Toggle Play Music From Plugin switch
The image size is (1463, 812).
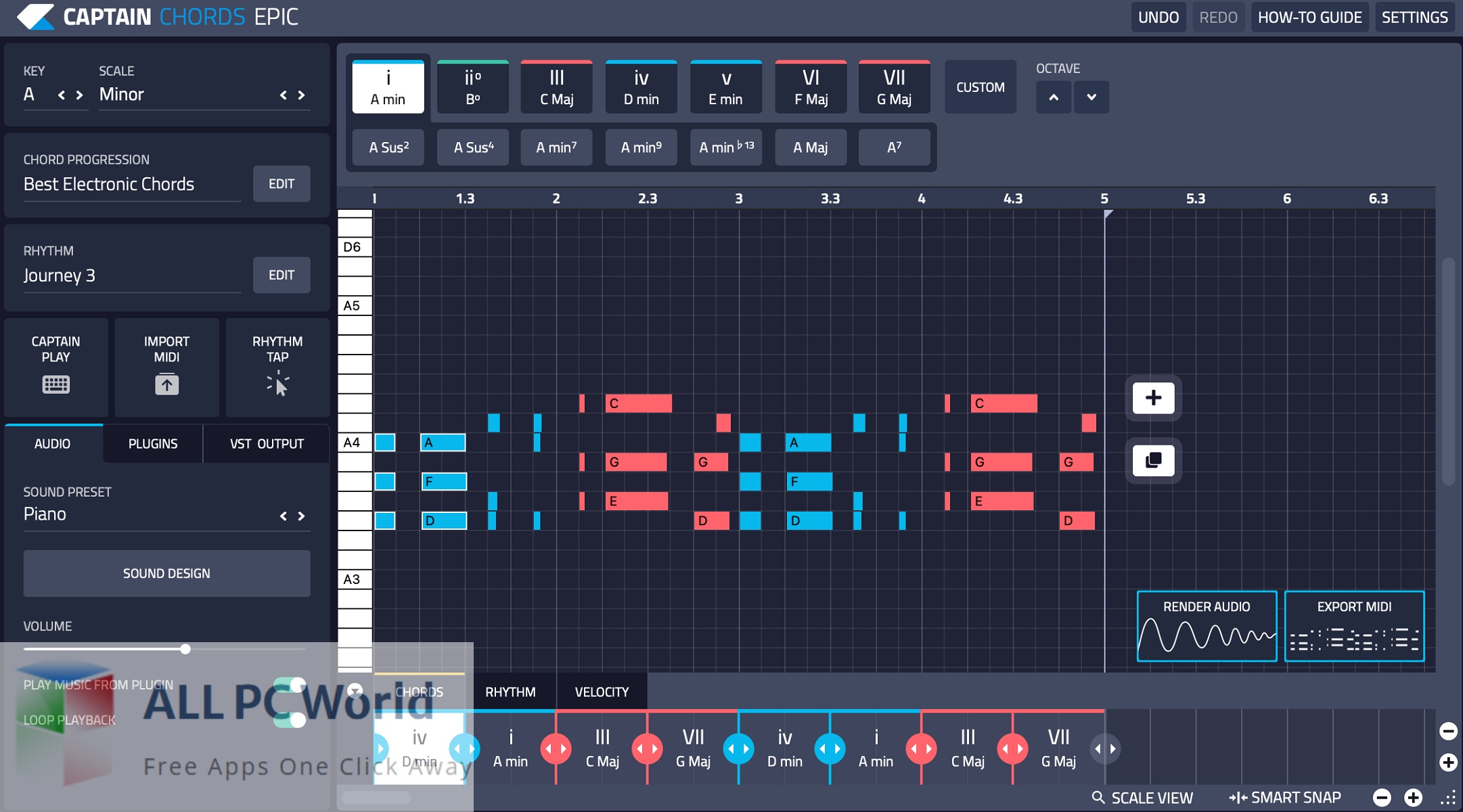tap(290, 685)
